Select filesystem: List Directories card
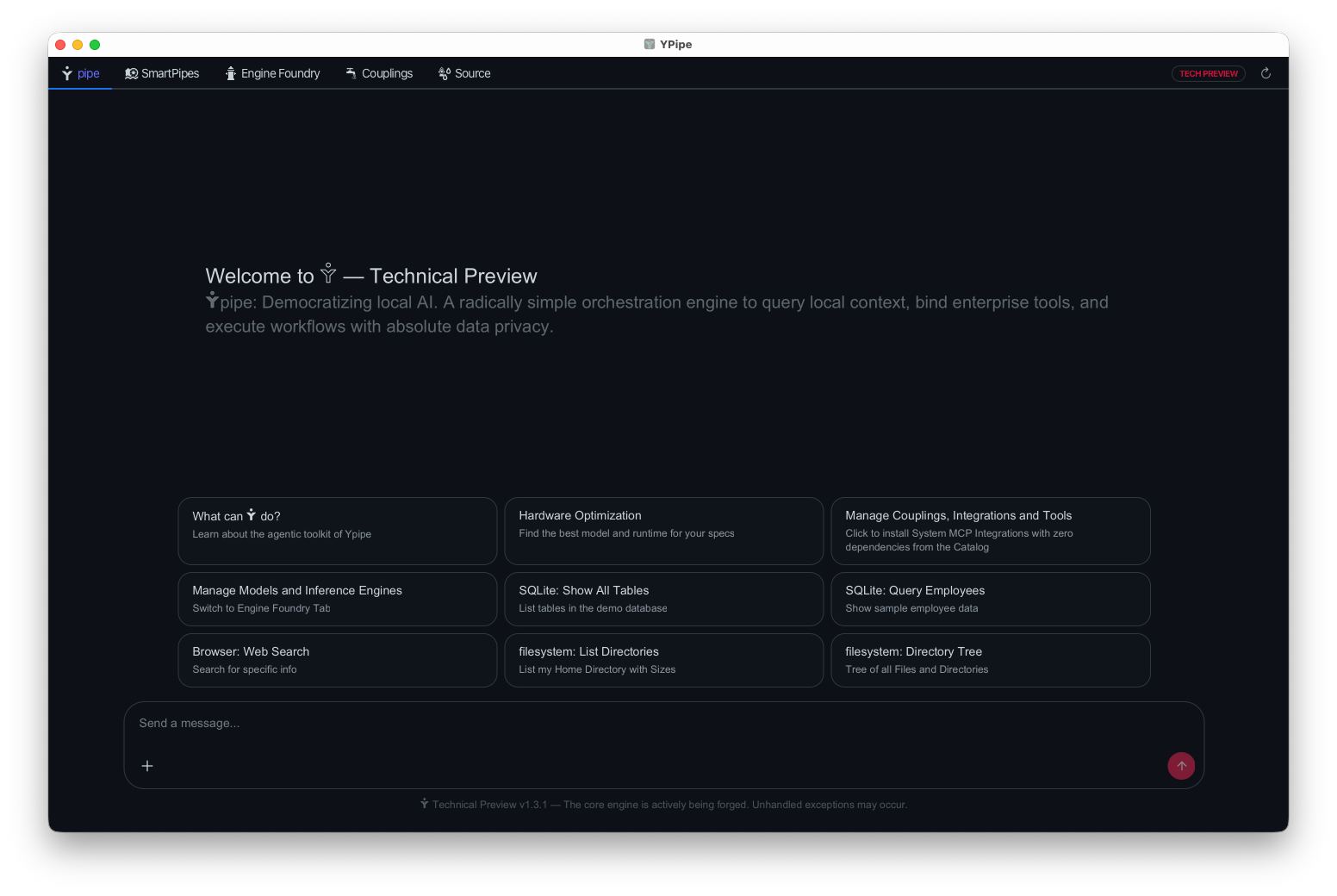Viewport: 1337px width, 896px height. tap(663, 660)
